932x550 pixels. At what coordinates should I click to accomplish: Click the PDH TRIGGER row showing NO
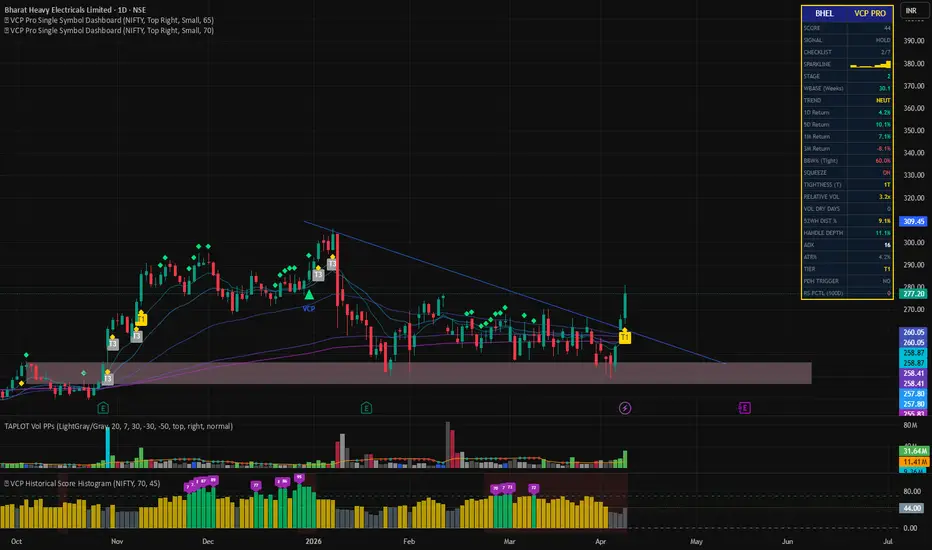pyautogui.click(x=847, y=281)
